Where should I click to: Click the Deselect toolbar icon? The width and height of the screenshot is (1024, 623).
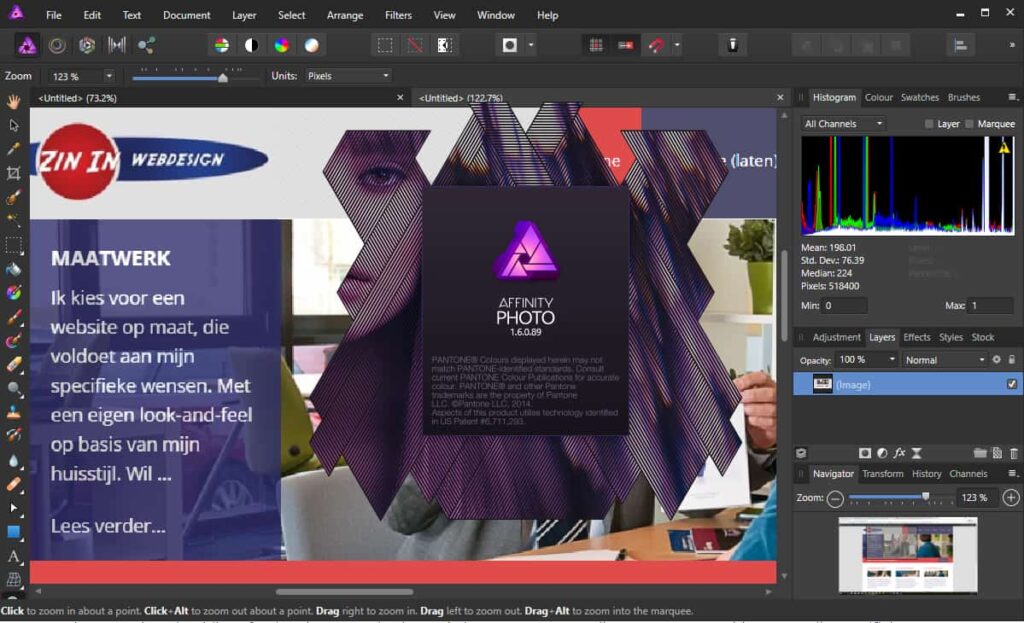click(415, 45)
